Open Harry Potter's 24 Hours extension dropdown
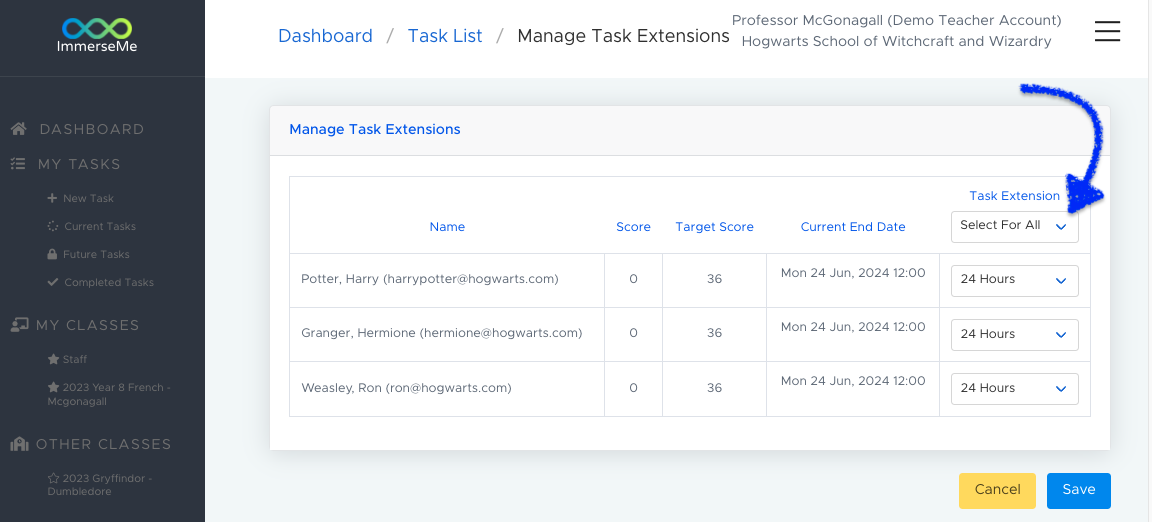 [1015, 280]
